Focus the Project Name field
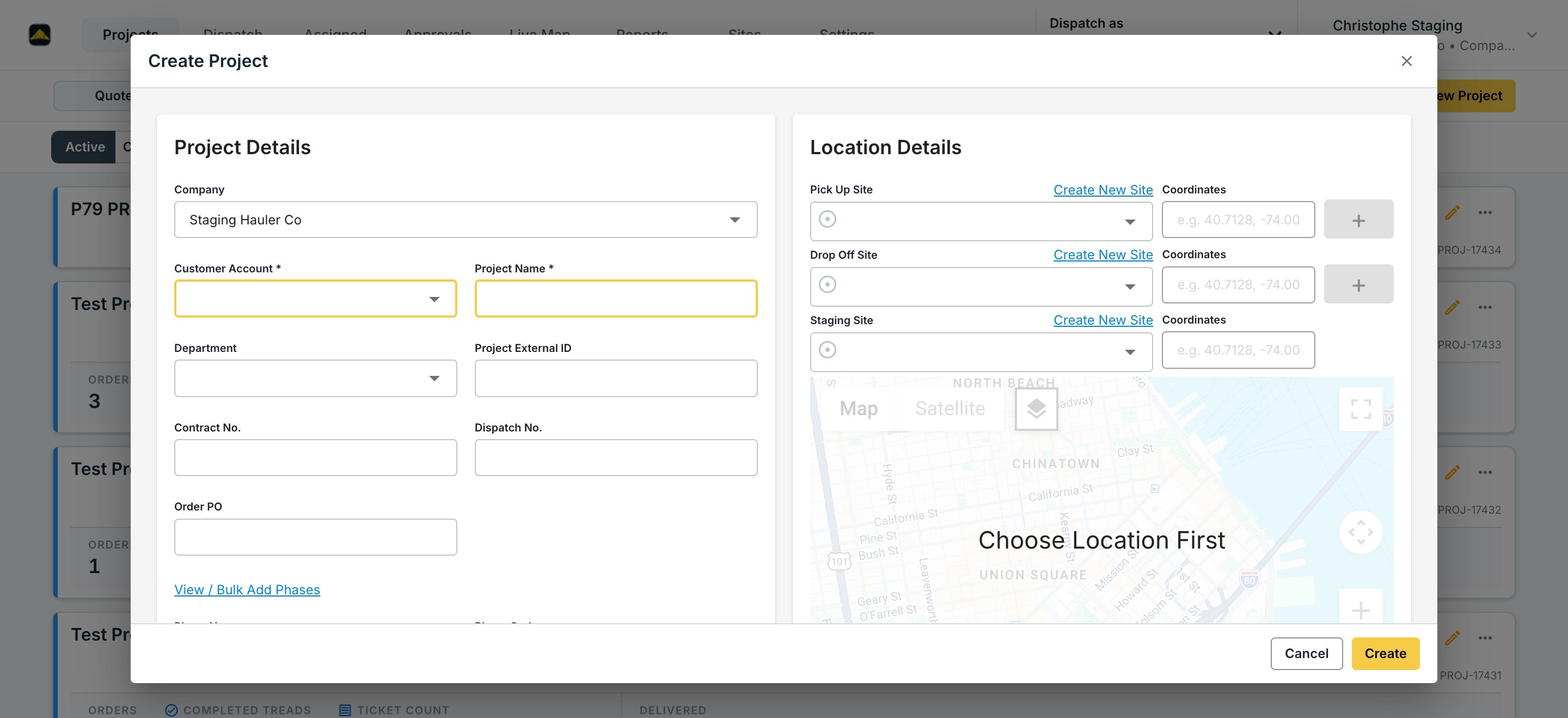The width and height of the screenshot is (1568, 718). [x=616, y=299]
